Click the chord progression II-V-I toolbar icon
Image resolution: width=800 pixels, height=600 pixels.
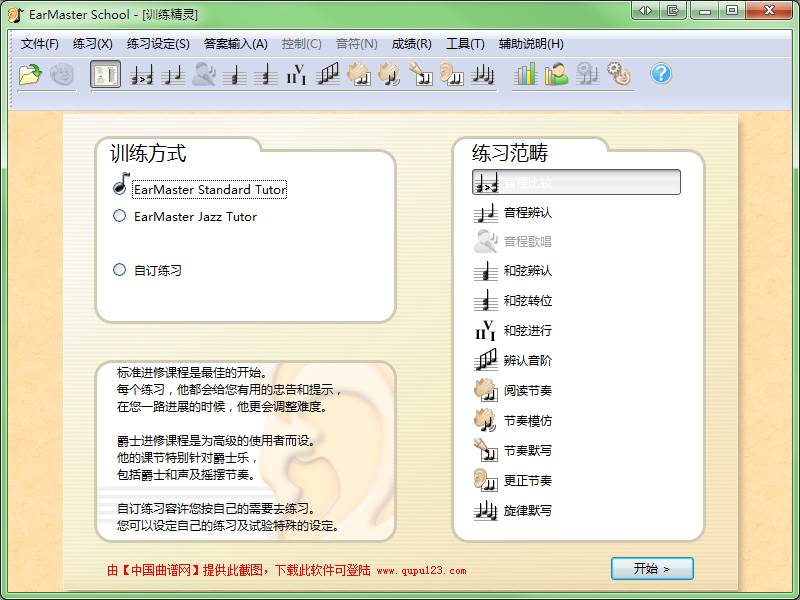(296, 74)
